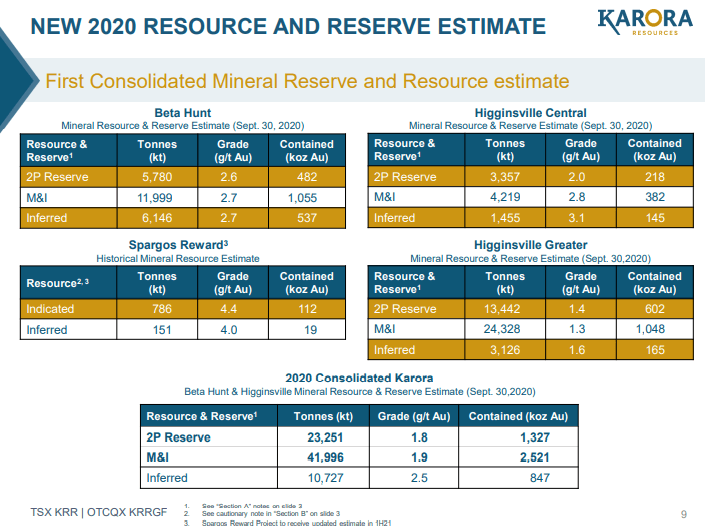
Task: Click 'Grade (g/t Au)' header in Consolidated table
Action: [414, 416]
